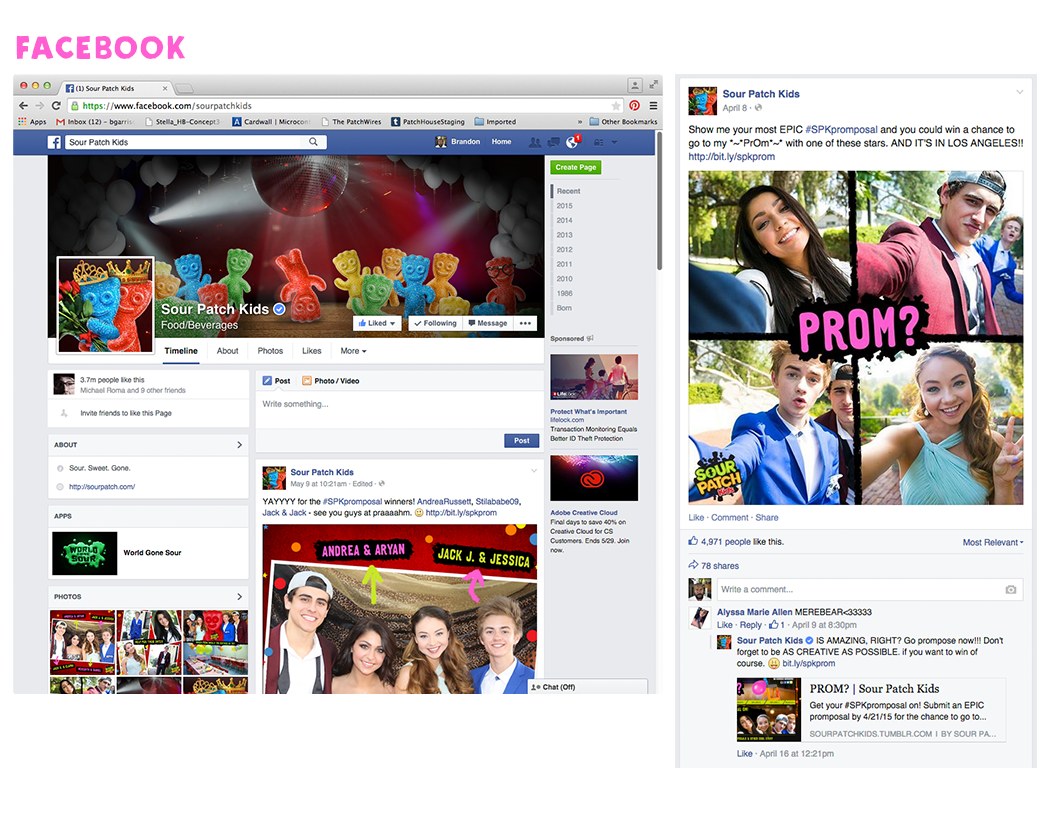Click in Write something text area

tap(400, 410)
